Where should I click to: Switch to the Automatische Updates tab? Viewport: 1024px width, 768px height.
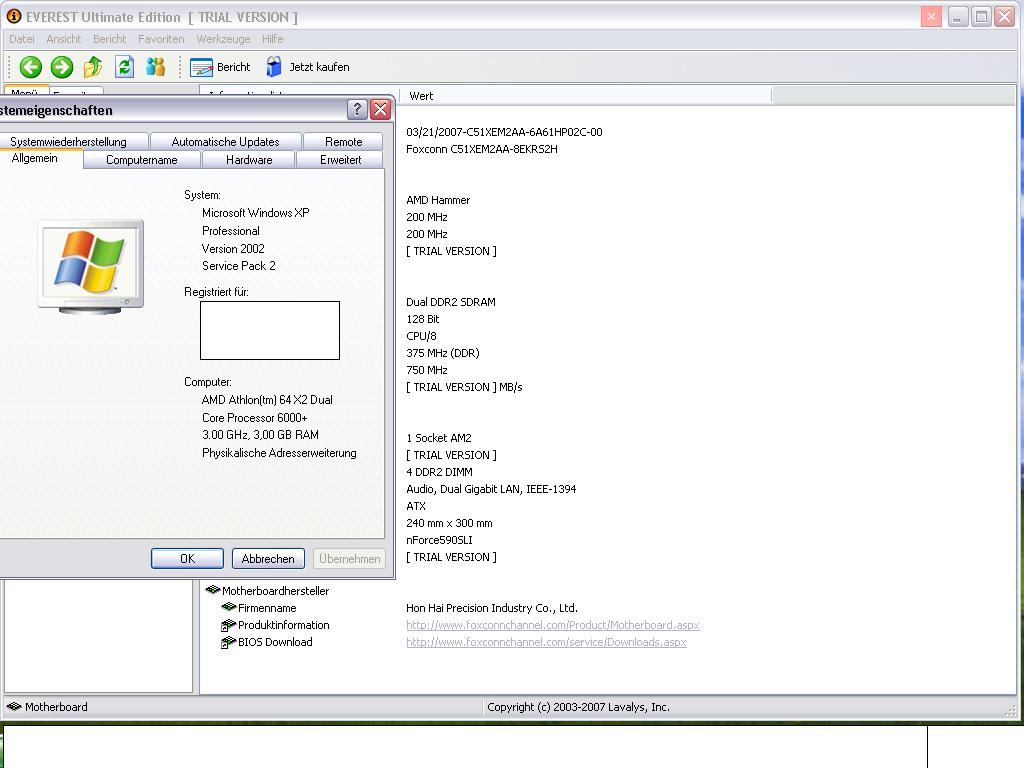[x=225, y=142]
